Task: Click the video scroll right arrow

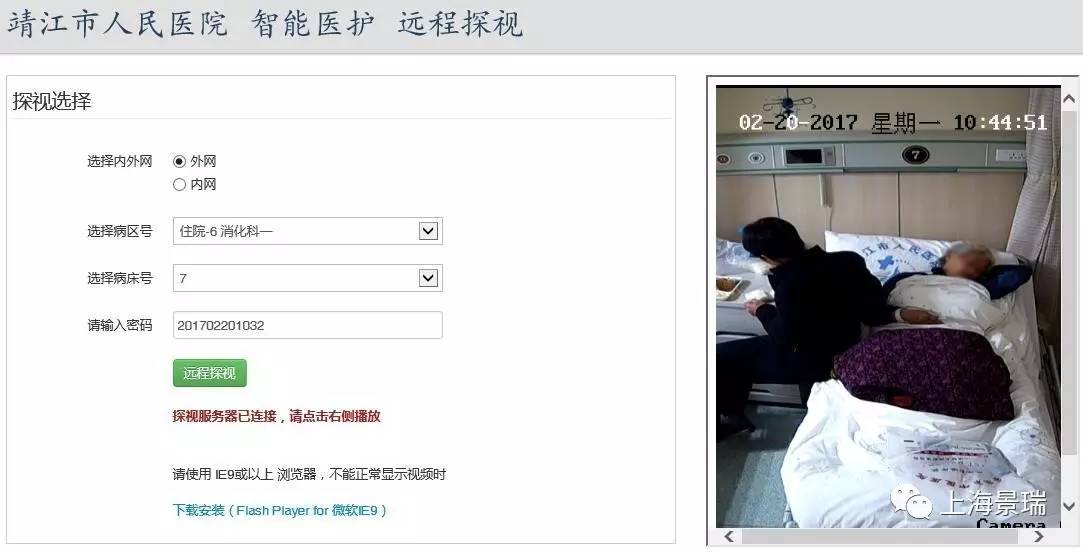Action: click(1039, 536)
